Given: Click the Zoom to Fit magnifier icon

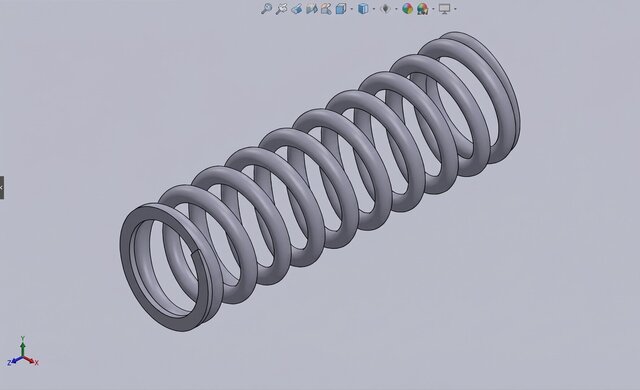Looking at the screenshot, I should click(267, 9).
